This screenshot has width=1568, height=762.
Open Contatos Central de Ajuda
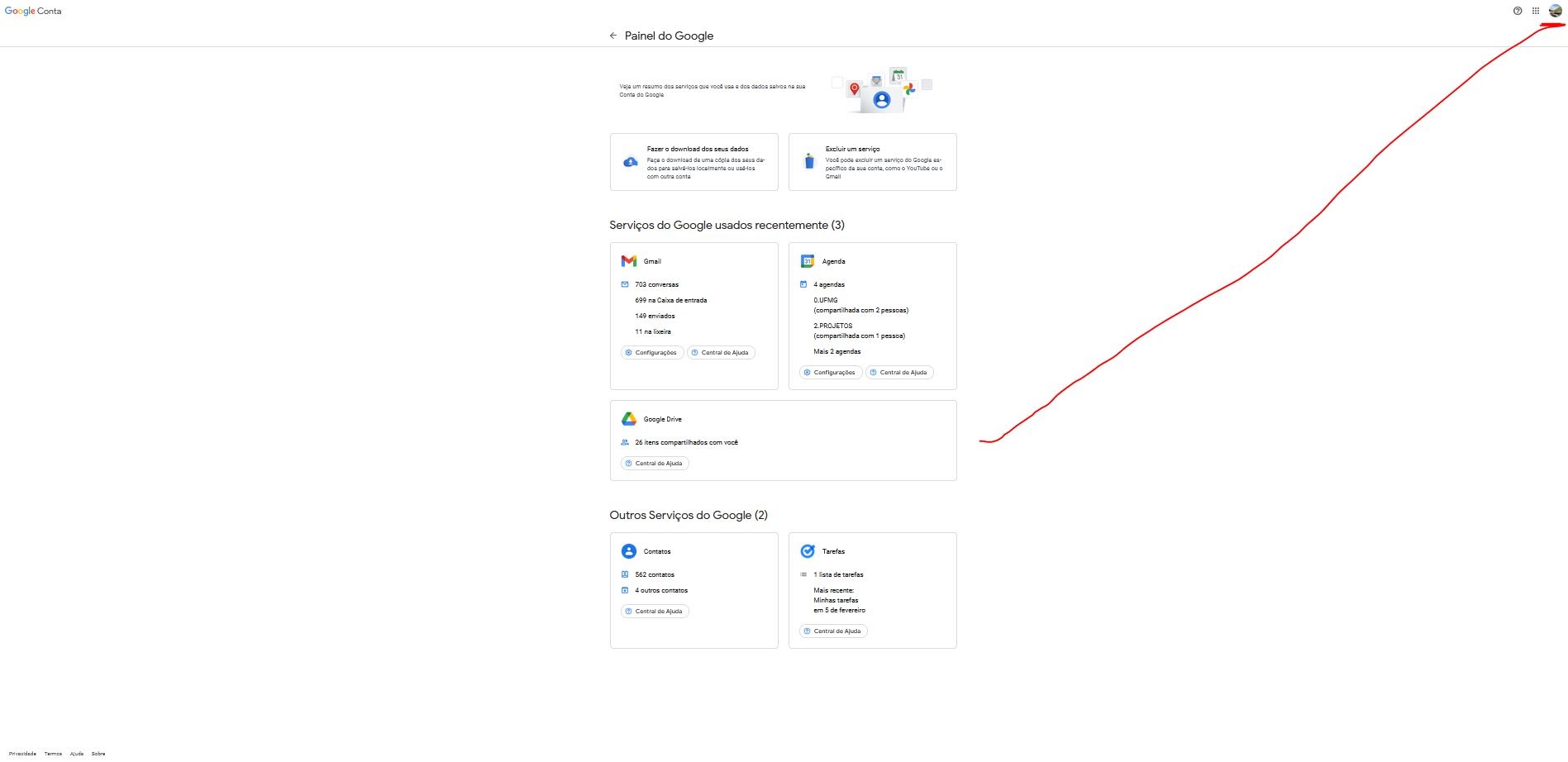[655, 612]
